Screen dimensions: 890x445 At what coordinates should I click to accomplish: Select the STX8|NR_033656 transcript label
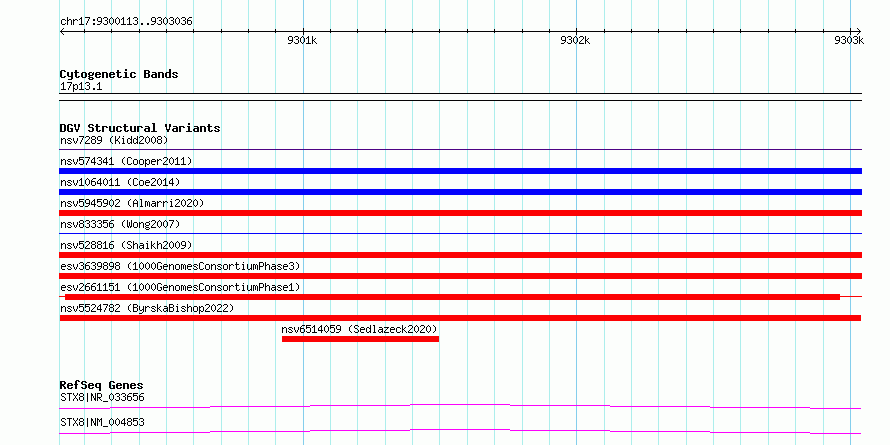click(x=102, y=397)
